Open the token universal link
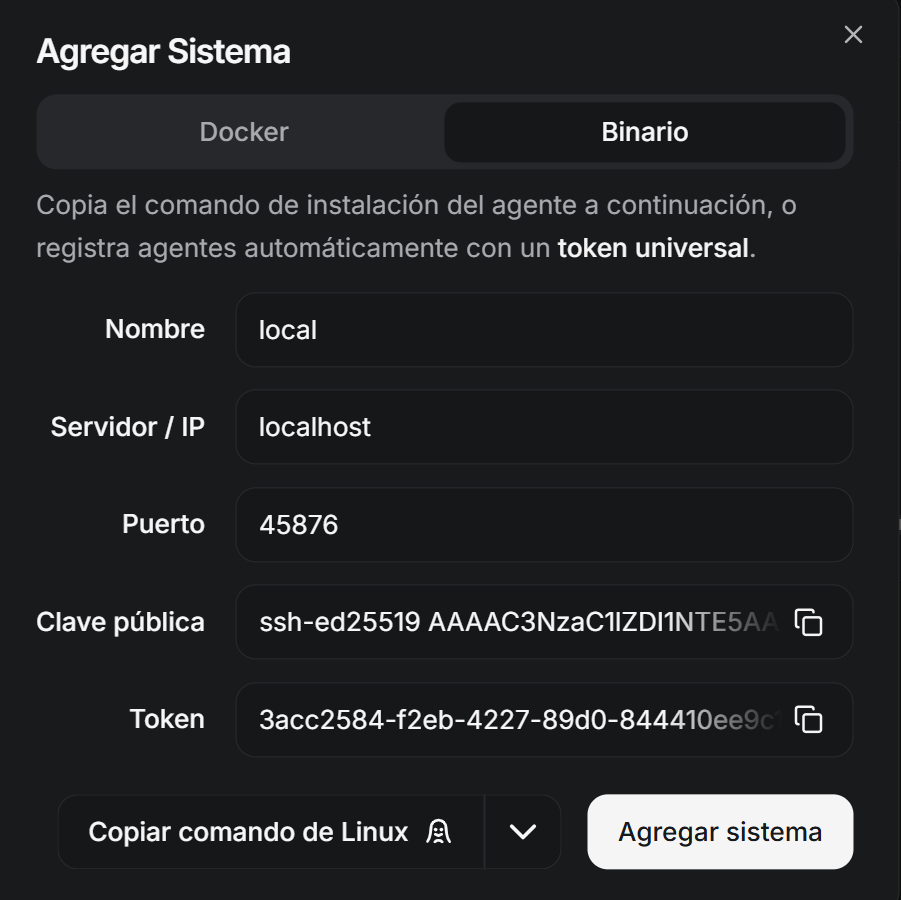This screenshot has width=901, height=900. tap(652, 248)
